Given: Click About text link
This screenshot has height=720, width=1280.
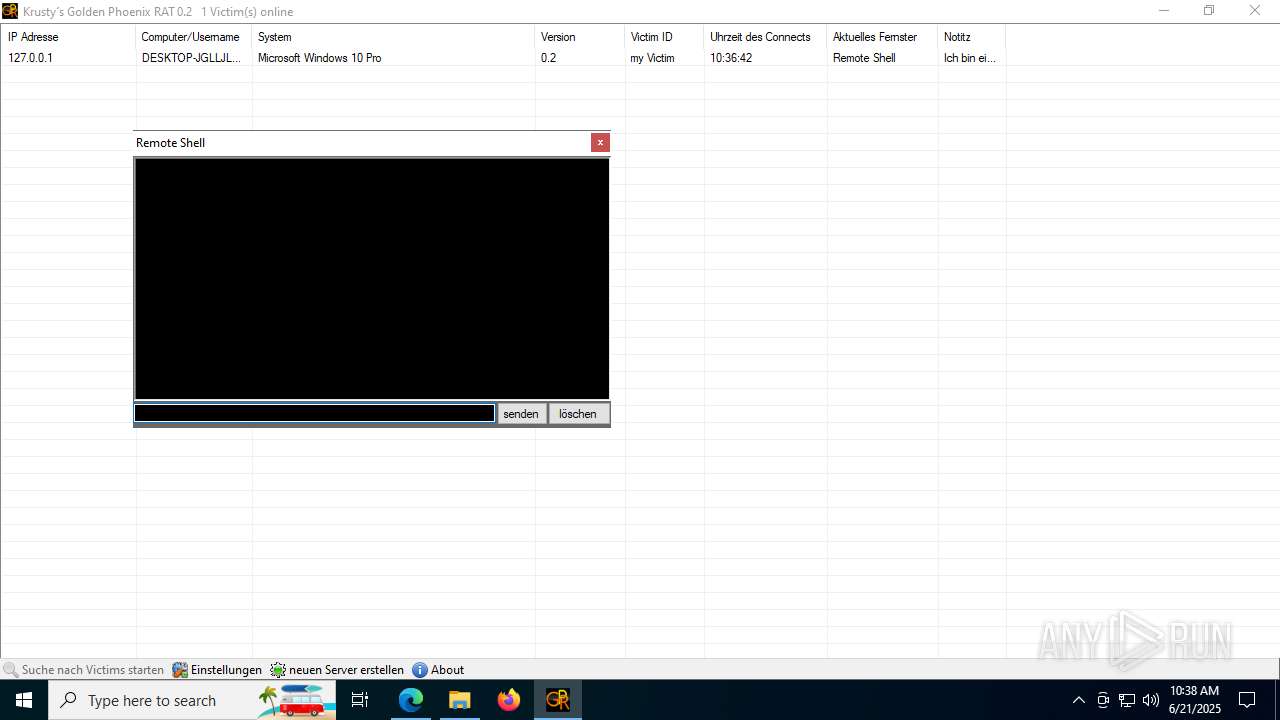Looking at the screenshot, I should [x=447, y=670].
